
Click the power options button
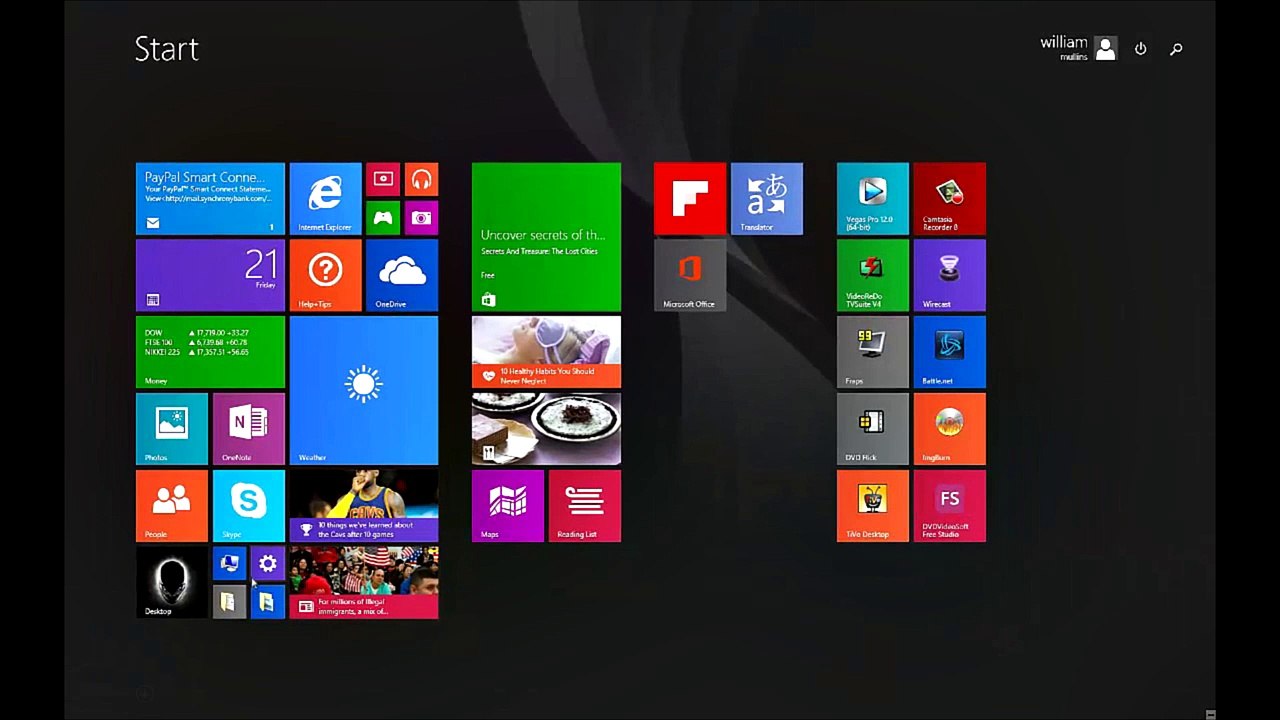1140,48
